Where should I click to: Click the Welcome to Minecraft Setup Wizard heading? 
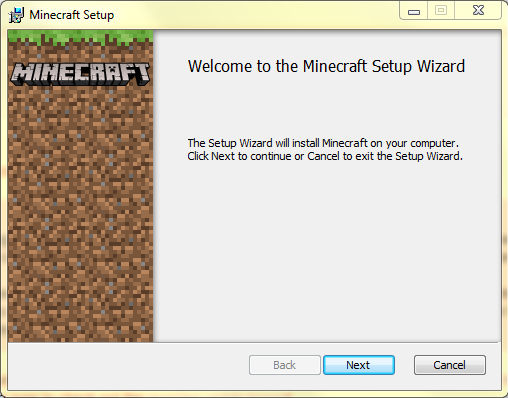pos(326,66)
